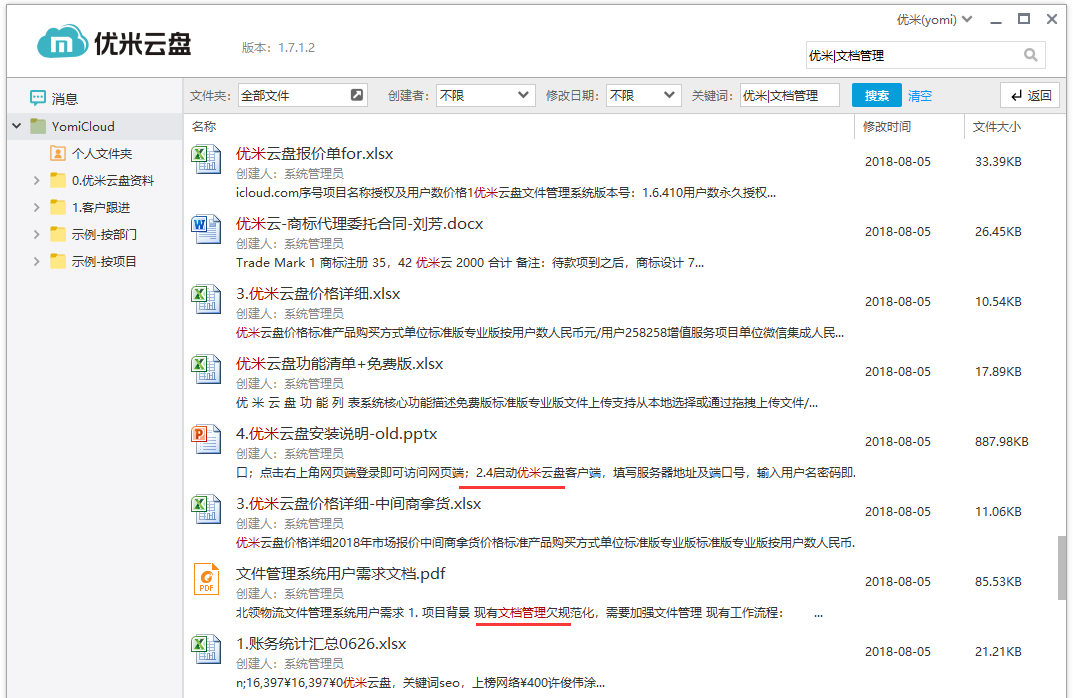Screen dimensions: 1073x698
Task: Click PDF icon for 文件管理系统用户需求文档
Action: point(206,579)
